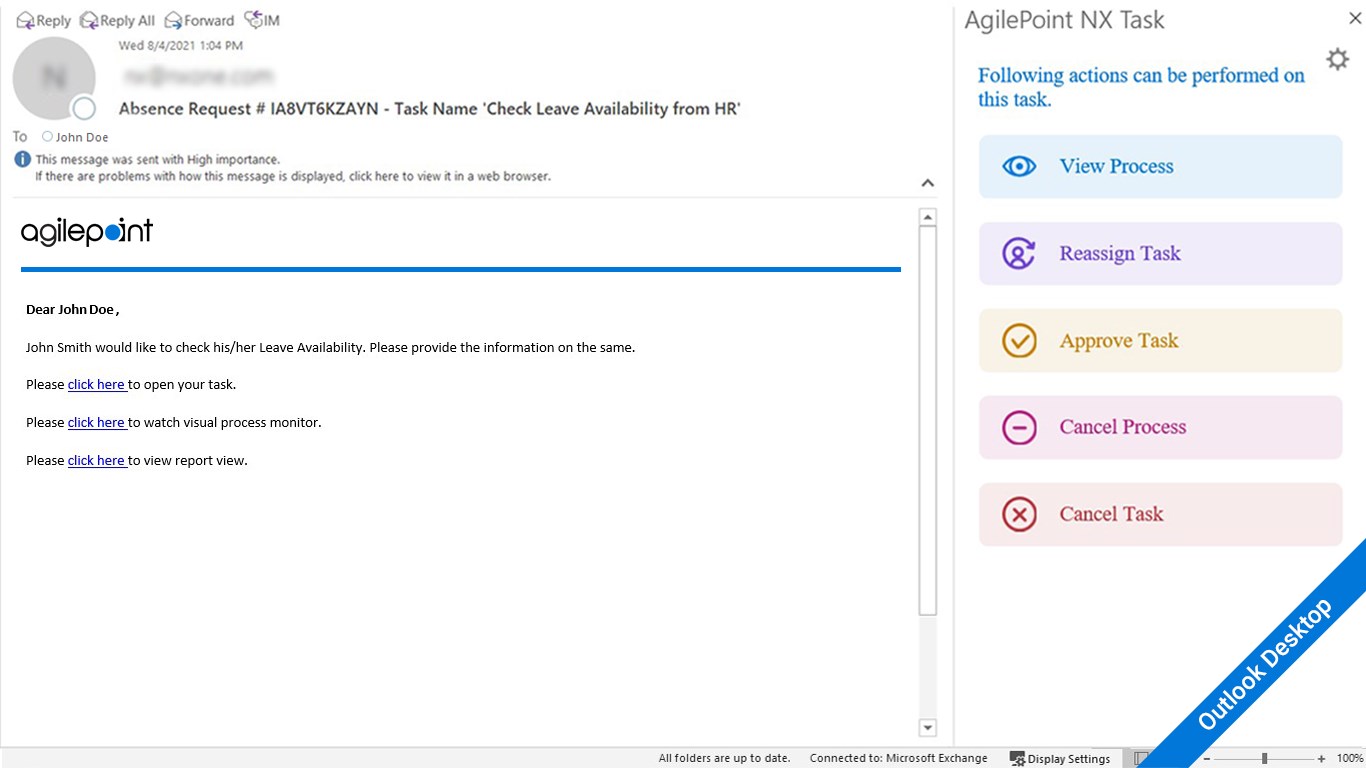This screenshot has height=768, width=1366.
Task: Click the scroll down arrow in message body
Action: (x=928, y=728)
